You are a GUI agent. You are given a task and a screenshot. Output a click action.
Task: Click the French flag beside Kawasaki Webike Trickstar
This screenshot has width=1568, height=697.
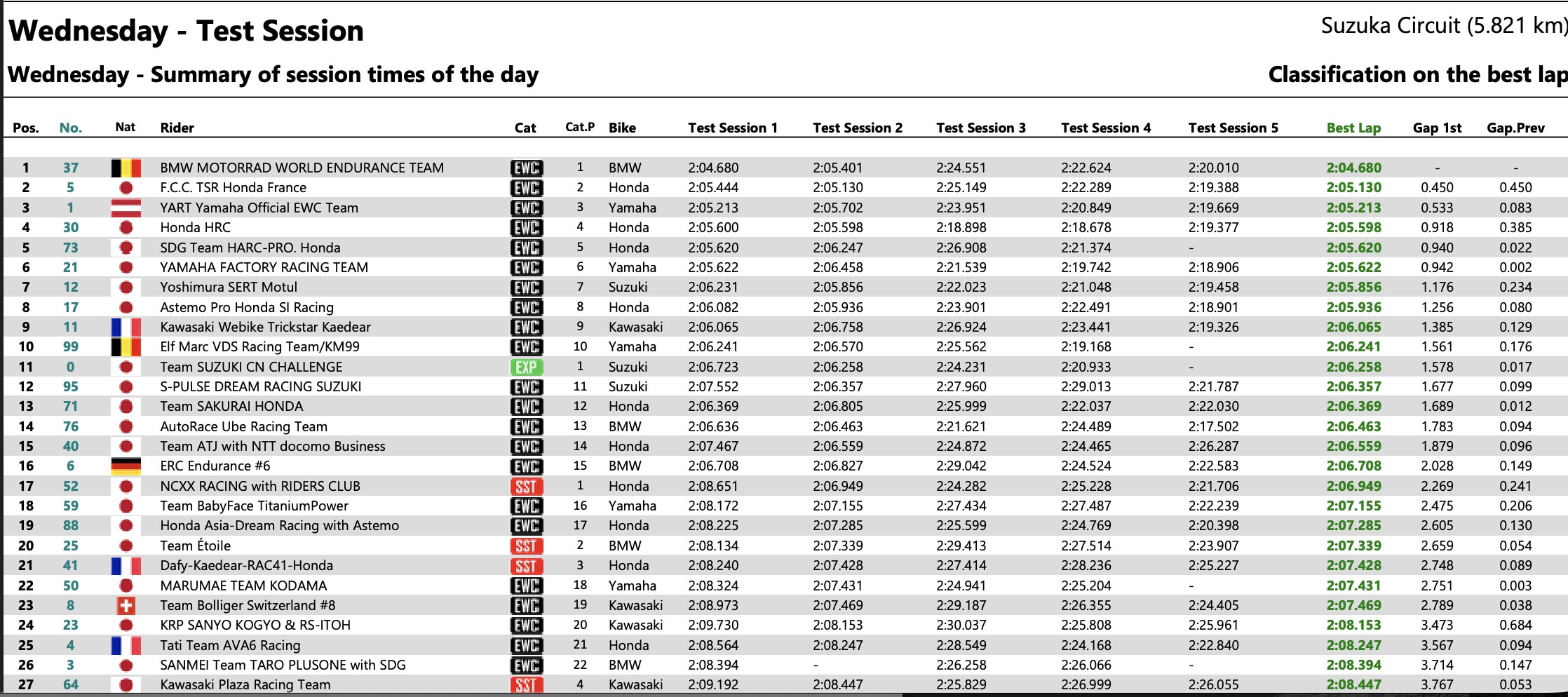126,327
